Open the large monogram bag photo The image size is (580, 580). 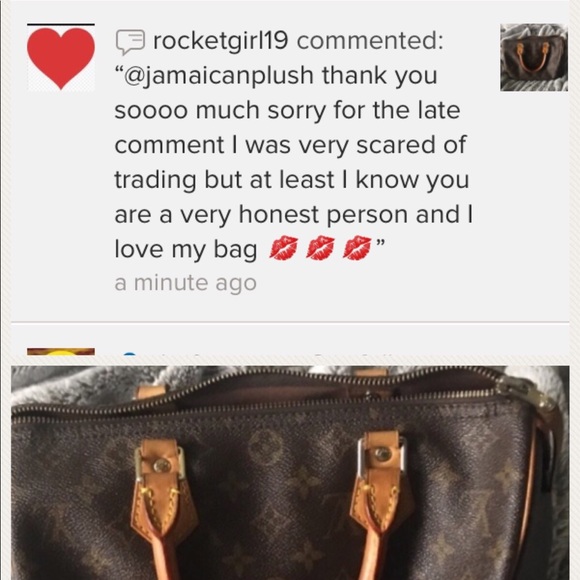(x=290, y=473)
